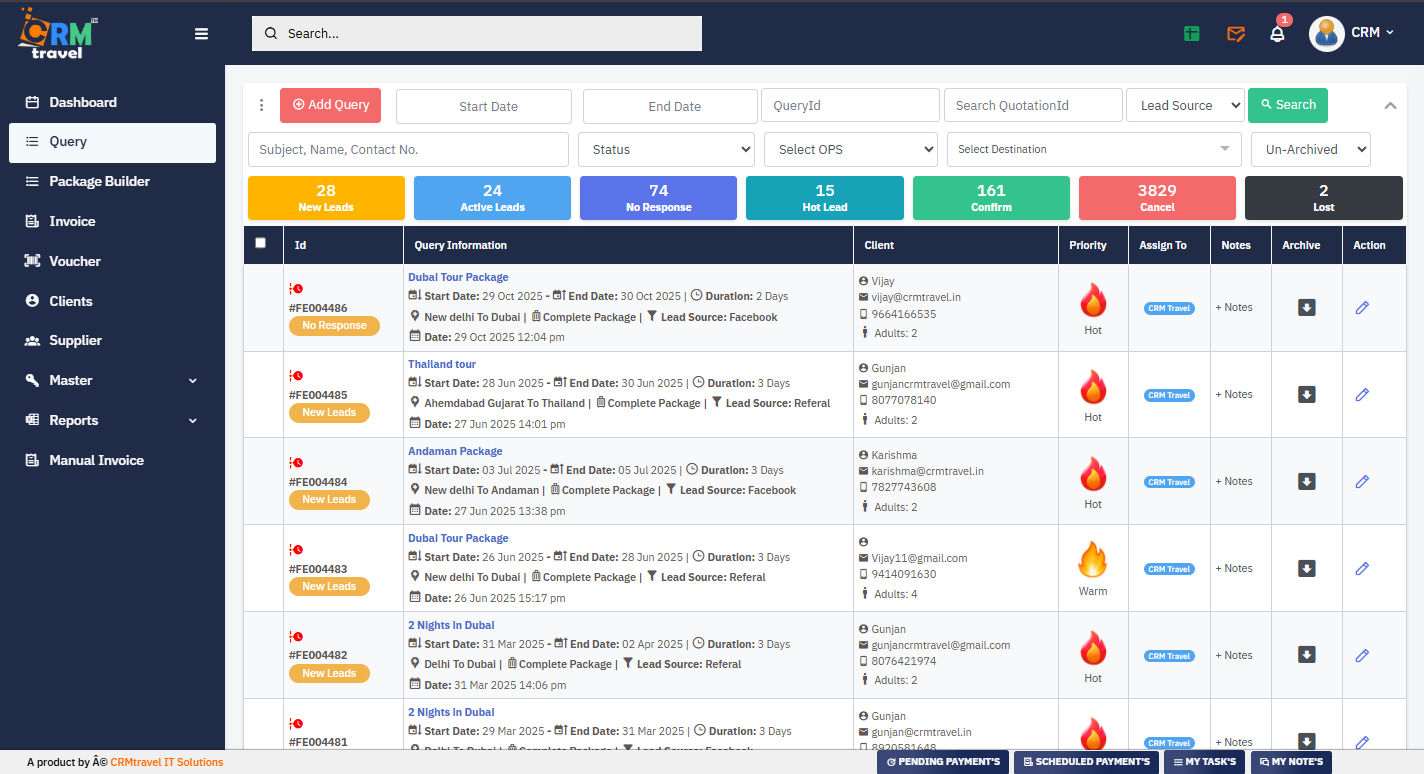Expand the Status dropdown
This screenshot has width=1424, height=774.
(666, 149)
